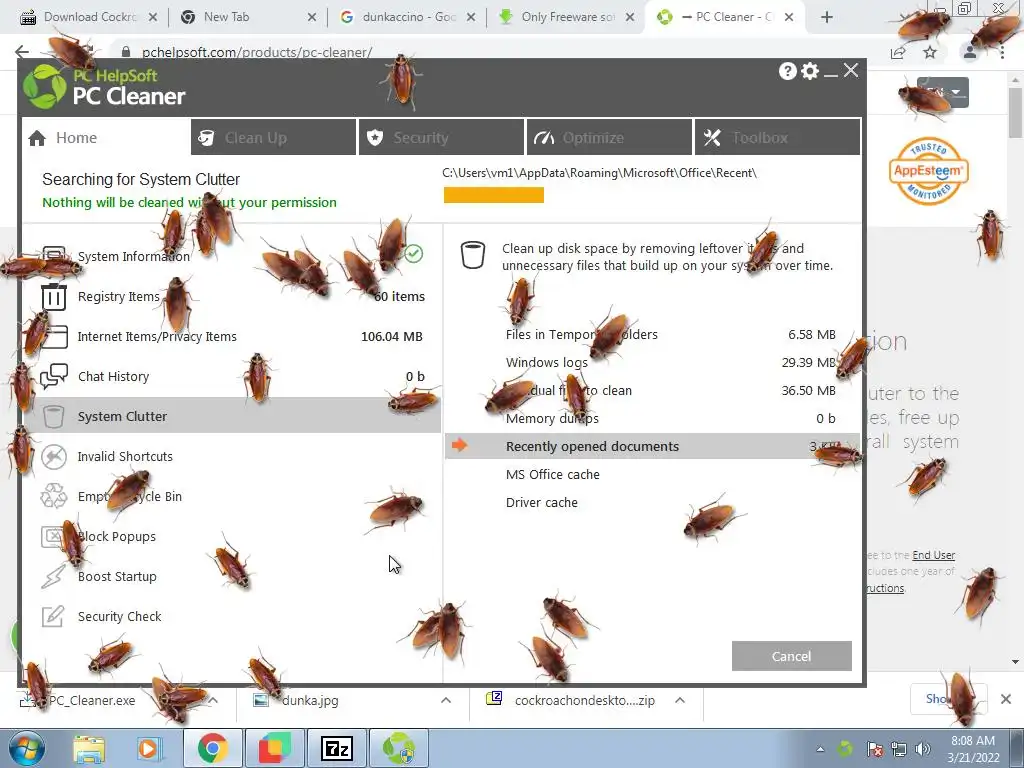This screenshot has height=768, width=1024.
Task: Switch to the Clean Up tab
Action: click(x=274, y=137)
